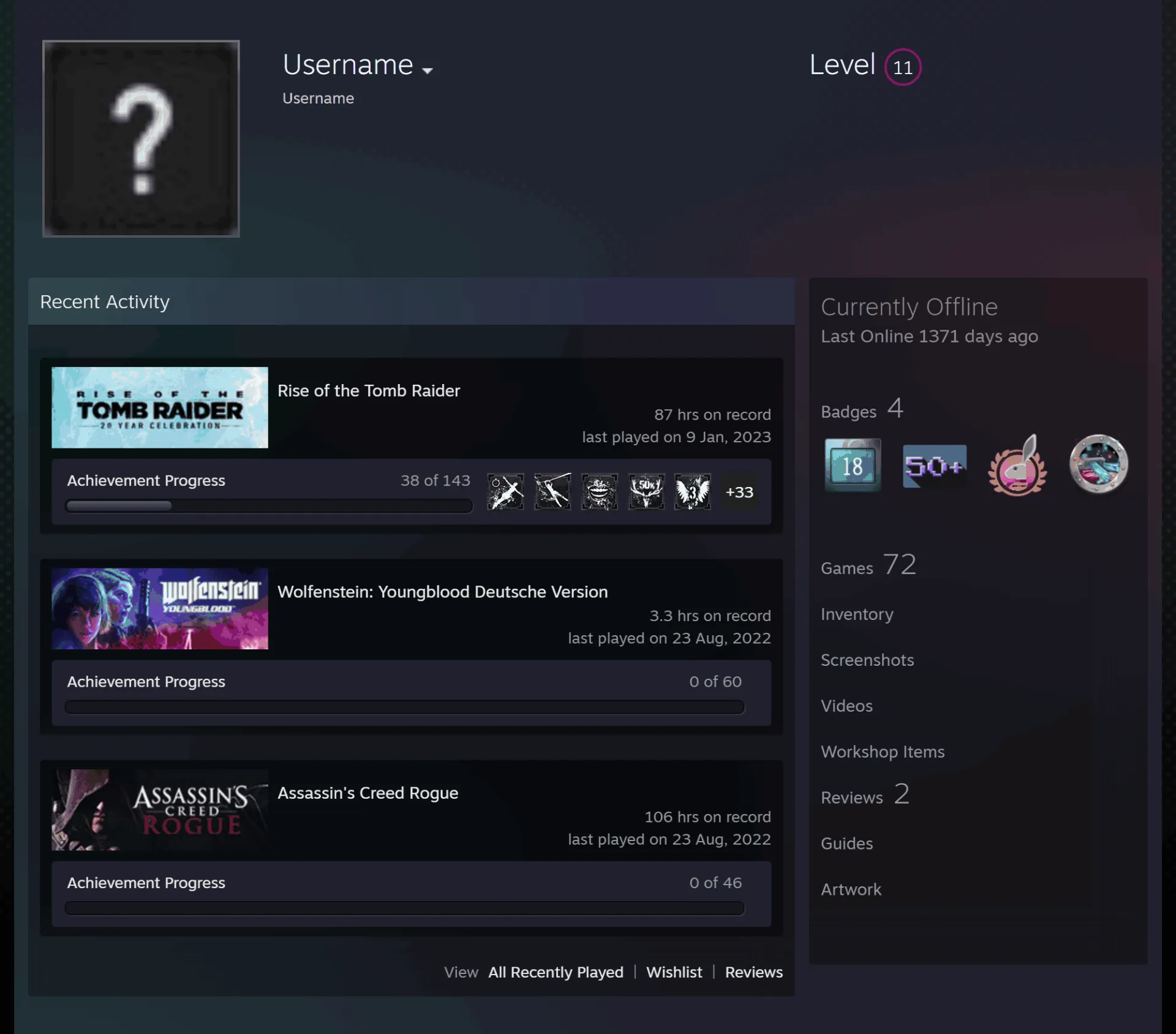The image size is (1176, 1034).
Task: Click first Tomb Raider achievement icon
Action: click(x=505, y=492)
